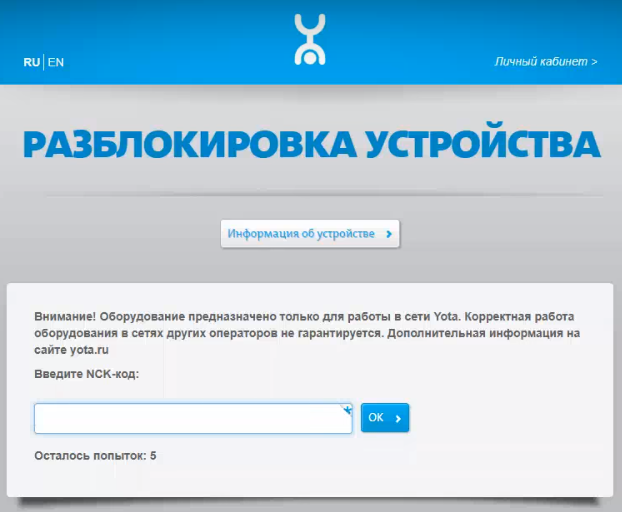Screen dimensions: 622x512
Task: Click the Yota logo icon
Action: (x=310, y=40)
